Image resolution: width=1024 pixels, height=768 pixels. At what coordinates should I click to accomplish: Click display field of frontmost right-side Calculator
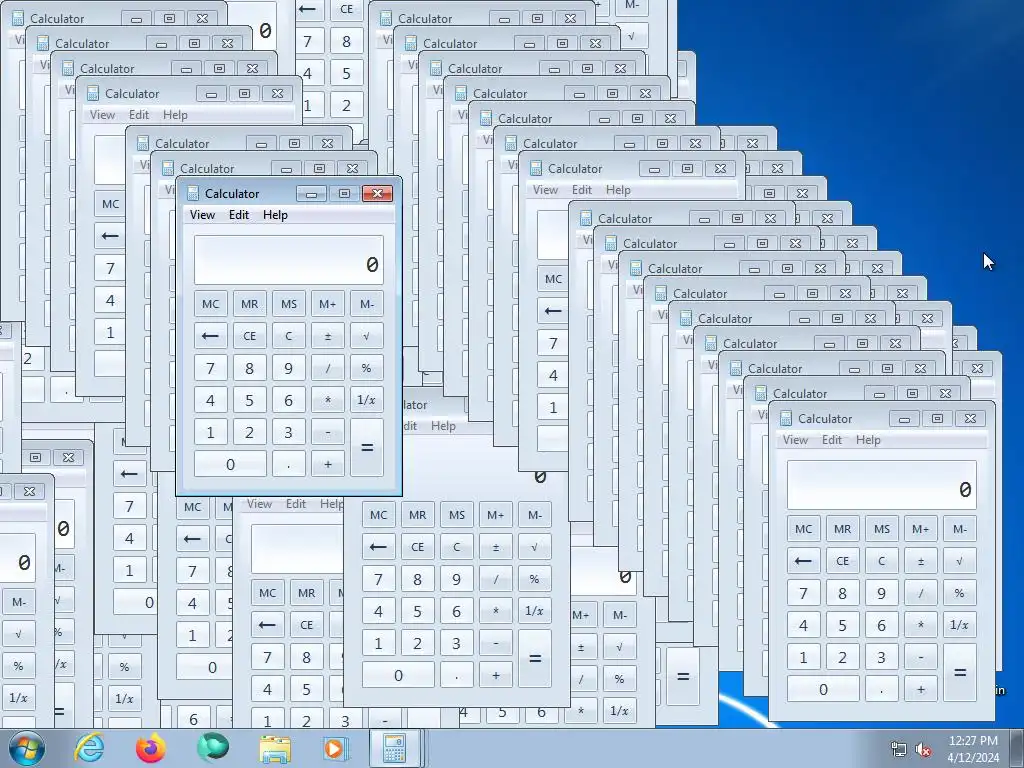point(882,485)
